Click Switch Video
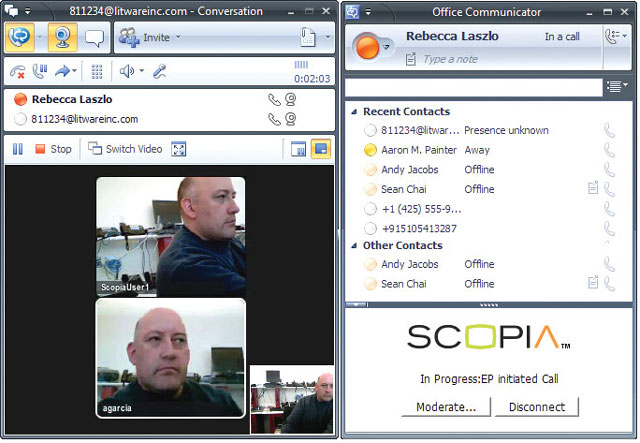Viewport: 640px width, 443px height. coord(125,149)
